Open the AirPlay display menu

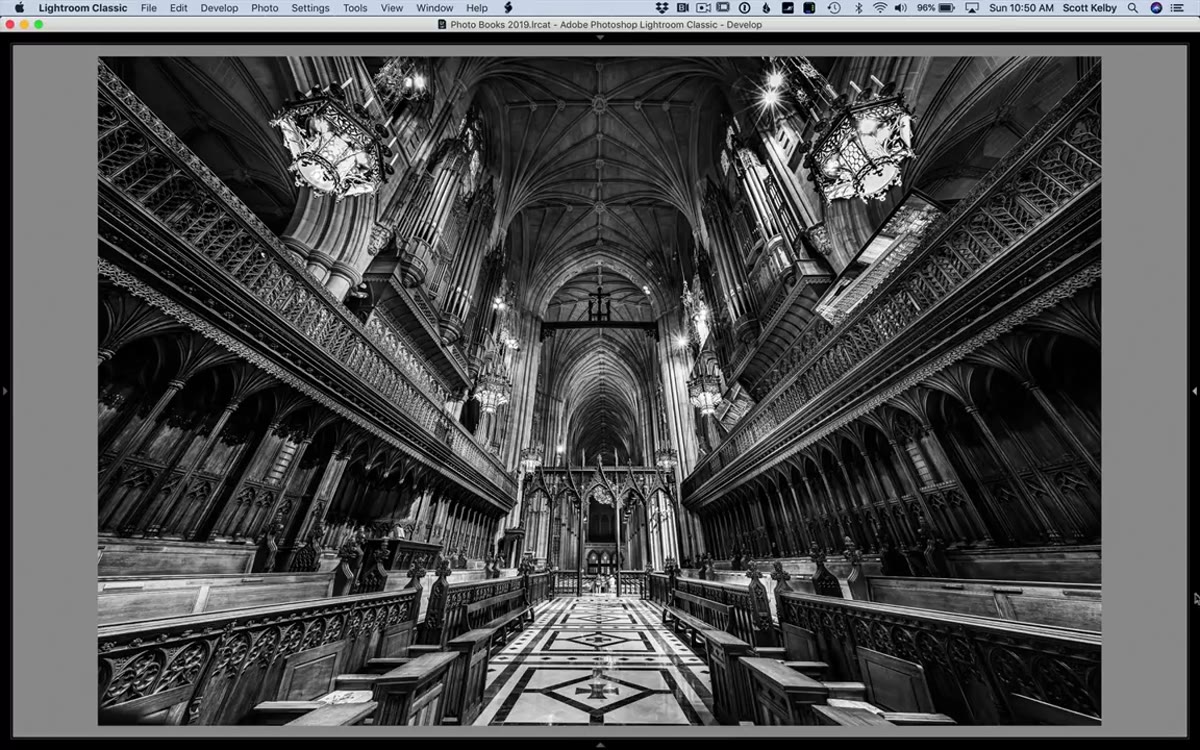[972, 8]
